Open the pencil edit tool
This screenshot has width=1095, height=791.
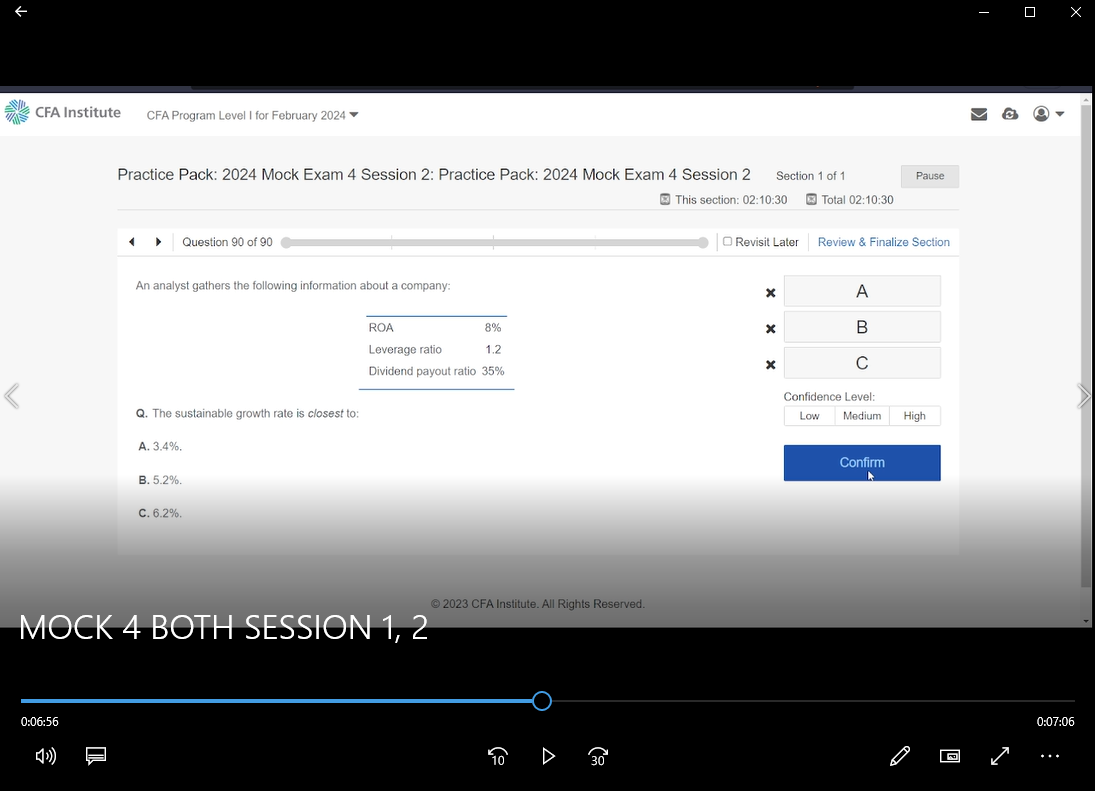click(x=900, y=756)
